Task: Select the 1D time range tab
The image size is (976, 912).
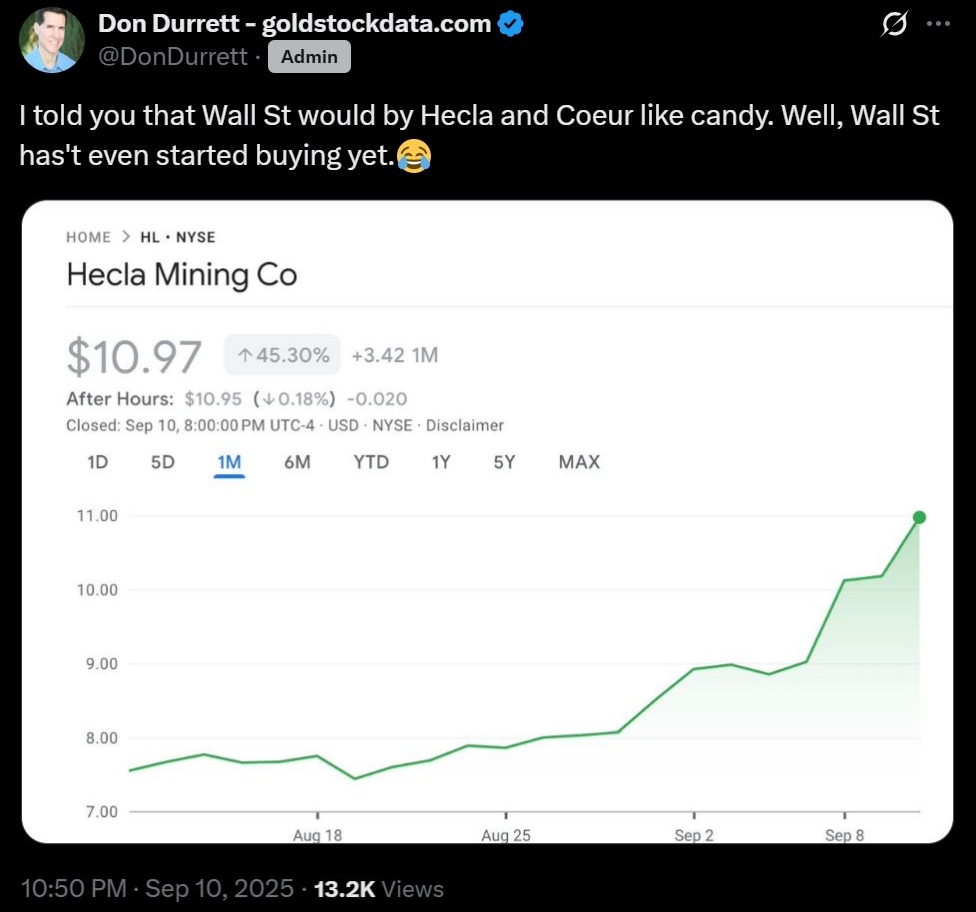Action: click(x=98, y=462)
